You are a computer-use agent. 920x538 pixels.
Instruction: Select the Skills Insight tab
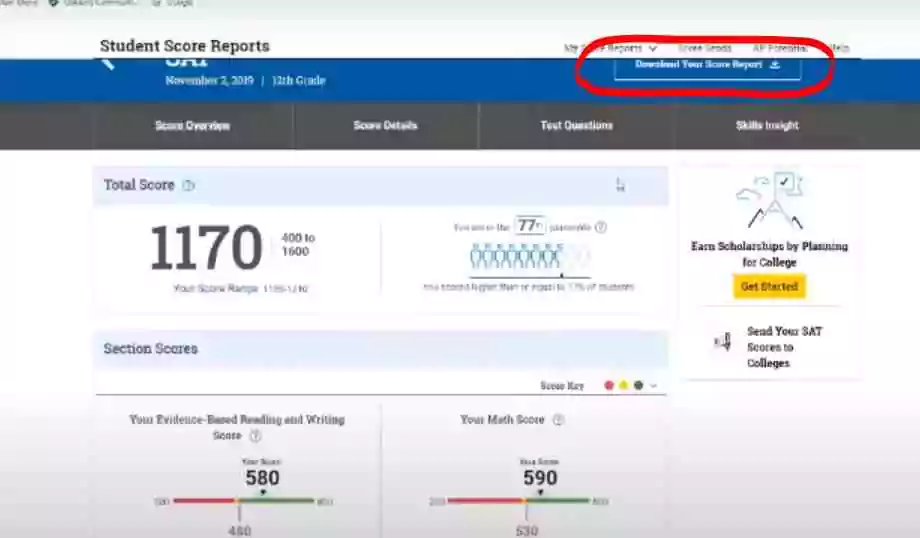(x=767, y=126)
